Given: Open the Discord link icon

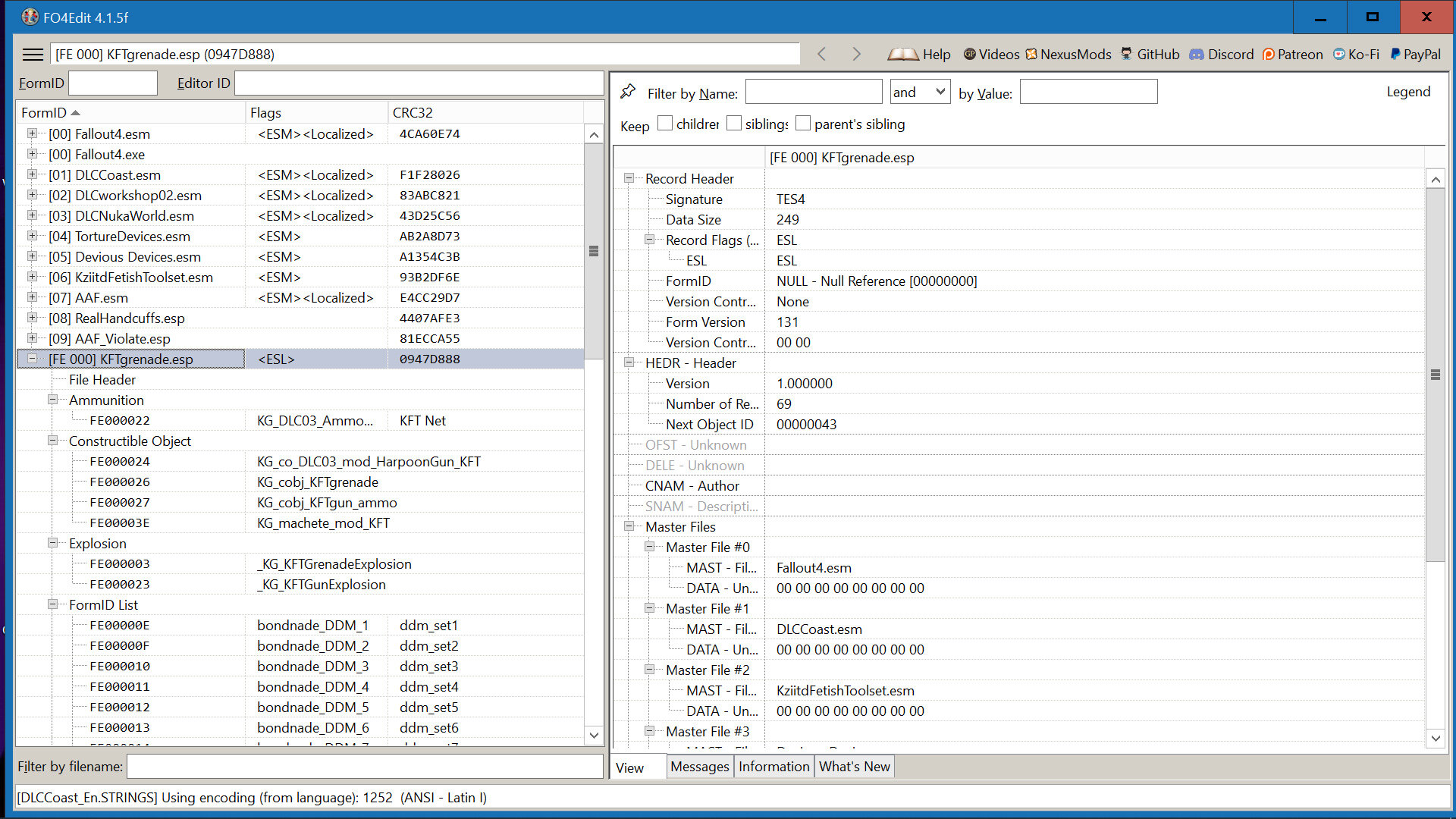Looking at the screenshot, I should (1196, 54).
